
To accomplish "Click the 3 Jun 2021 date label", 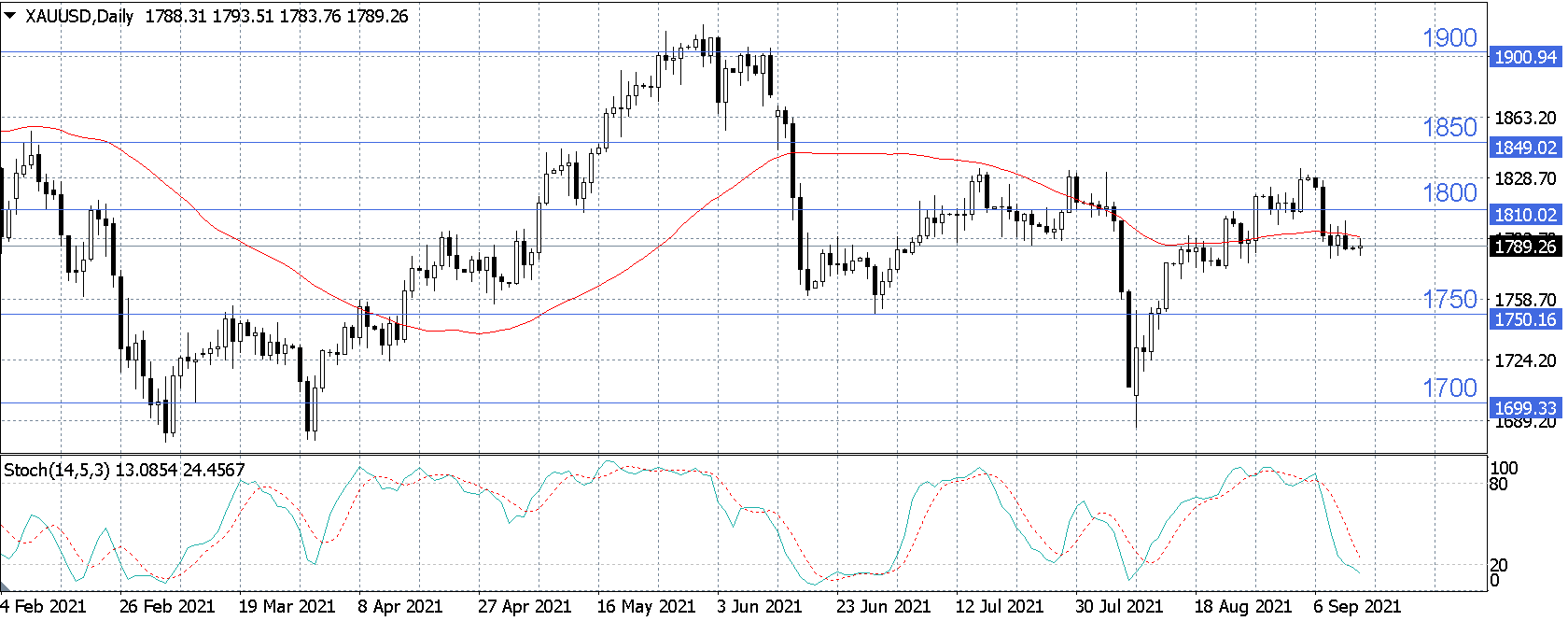I will tap(759, 606).
